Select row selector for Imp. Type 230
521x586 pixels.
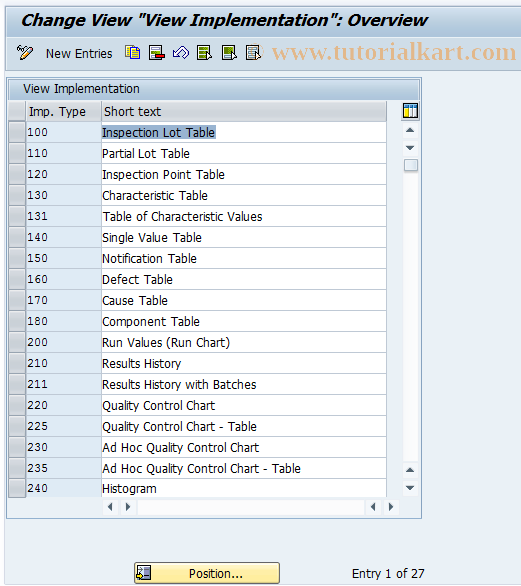coord(17,447)
